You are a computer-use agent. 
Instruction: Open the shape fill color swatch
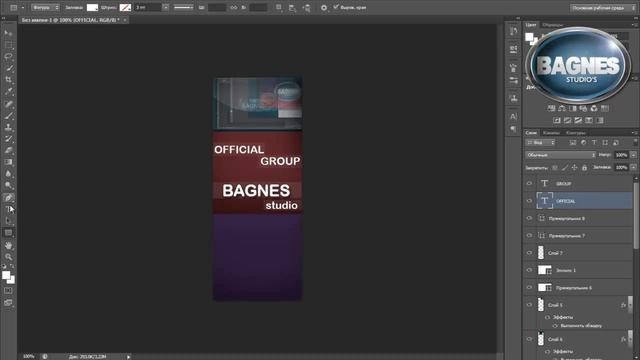[x=92, y=7]
